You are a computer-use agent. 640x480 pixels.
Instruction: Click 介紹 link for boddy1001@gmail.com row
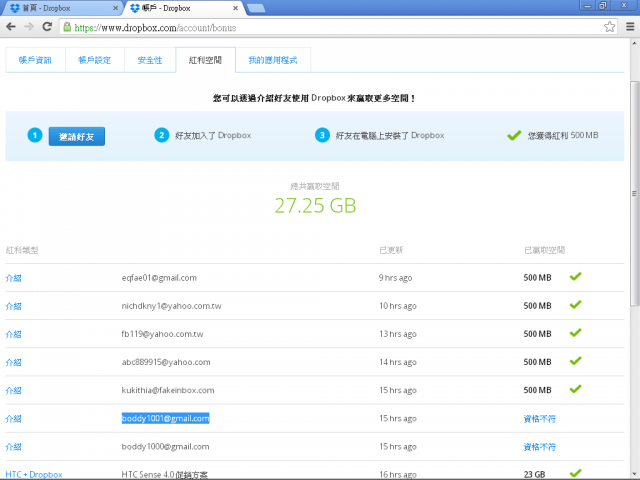tap(13, 419)
